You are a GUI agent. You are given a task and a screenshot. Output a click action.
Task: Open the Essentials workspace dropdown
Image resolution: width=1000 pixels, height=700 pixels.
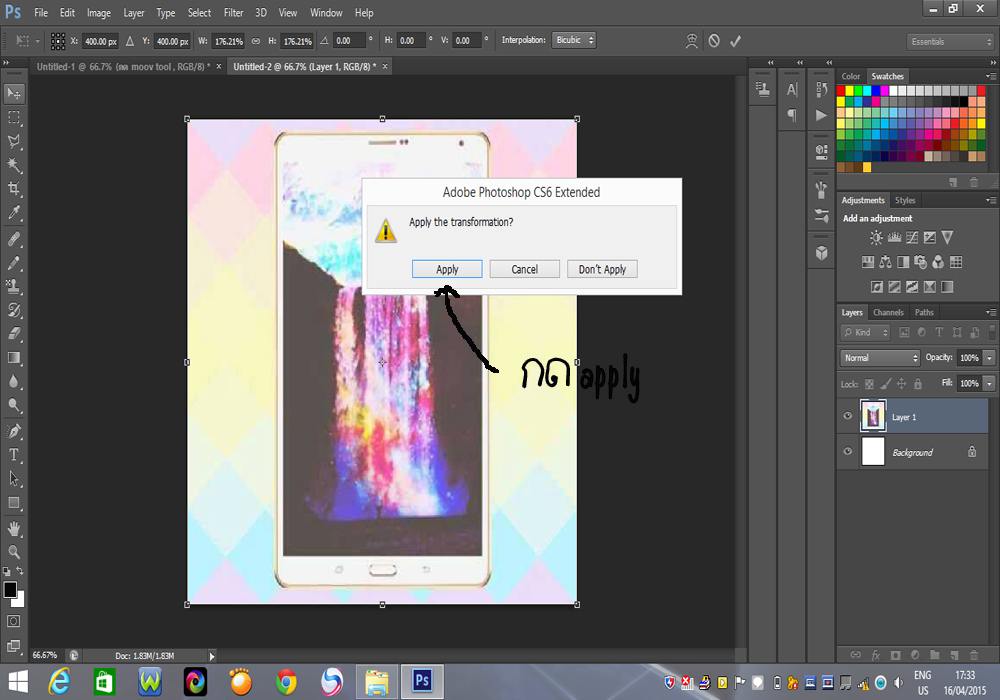point(950,42)
